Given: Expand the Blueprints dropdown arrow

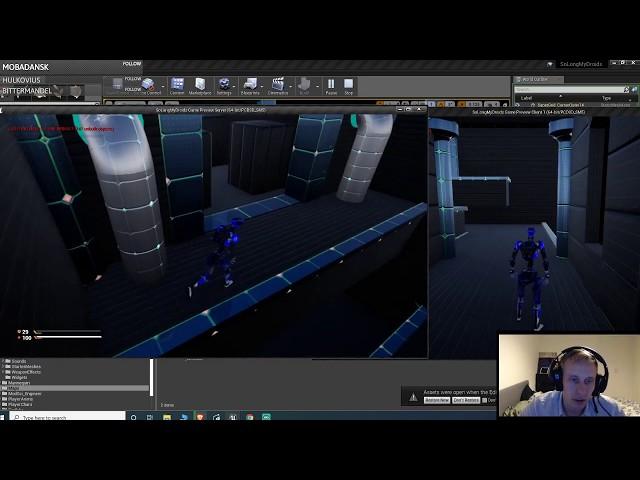Looking at the screenshot, I should 262,87.
